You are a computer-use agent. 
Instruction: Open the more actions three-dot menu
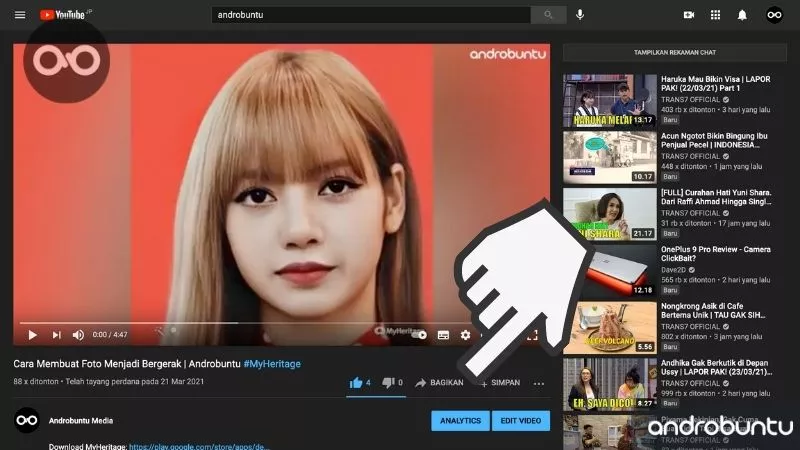coord(539,383)
